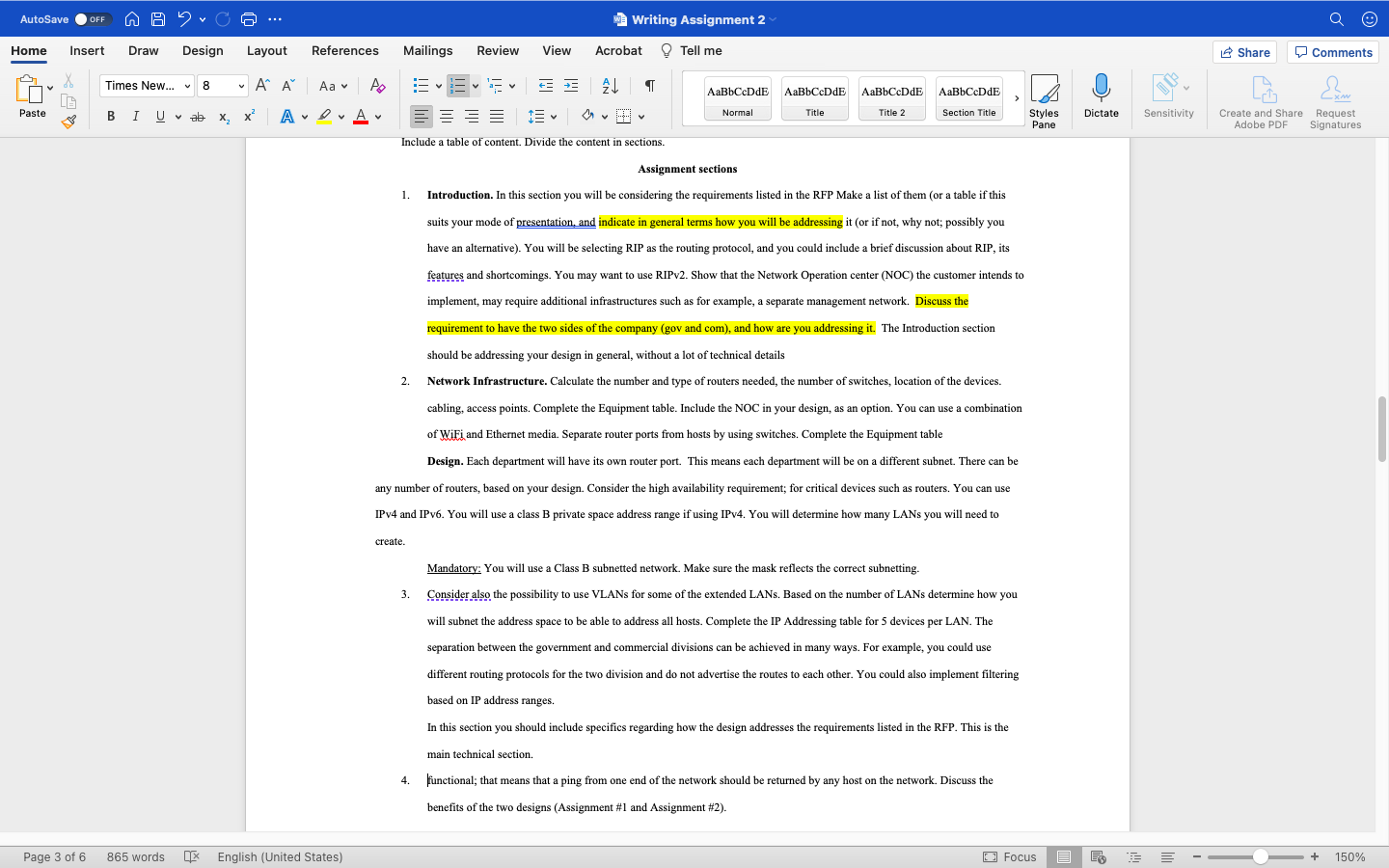Open the References tab
This screenshot has height=868, width=1389.
344,50
